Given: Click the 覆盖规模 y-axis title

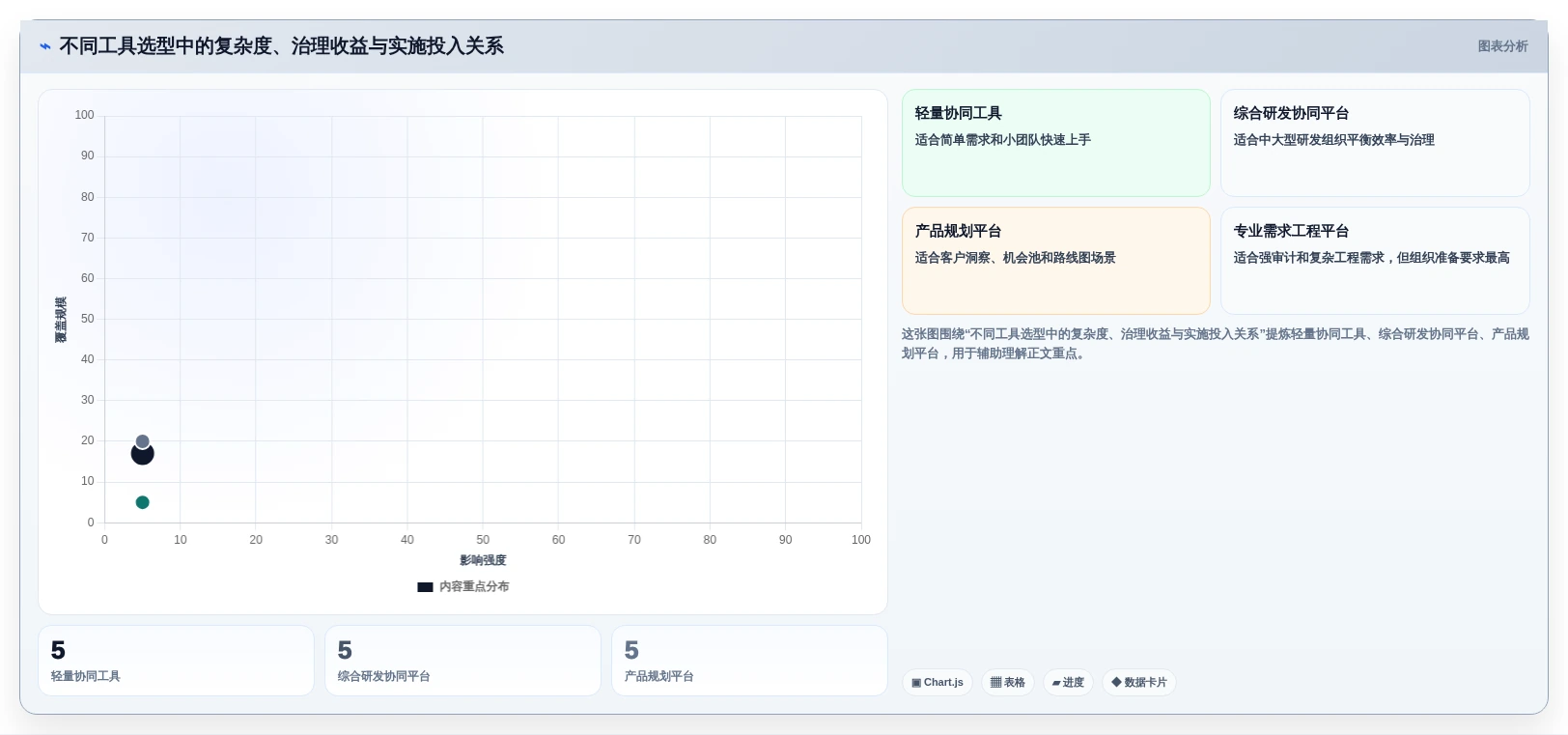Looking at the screenshot, I should click(x=61, y=320).
